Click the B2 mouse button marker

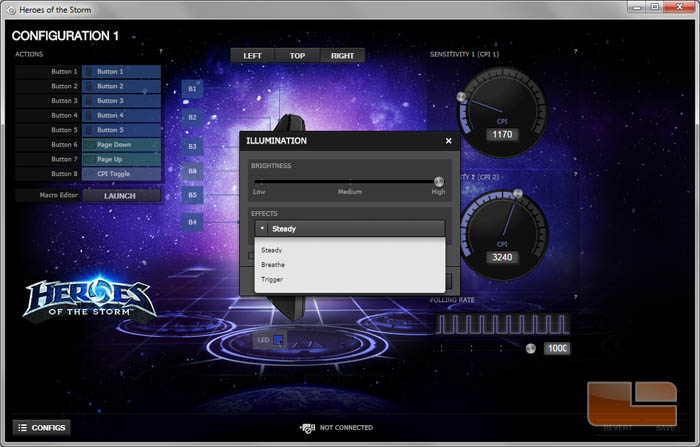click(x=192, y=117)
